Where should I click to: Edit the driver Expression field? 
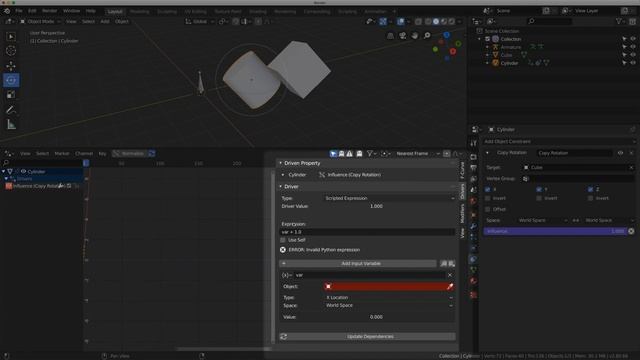(x=367, y=232)
